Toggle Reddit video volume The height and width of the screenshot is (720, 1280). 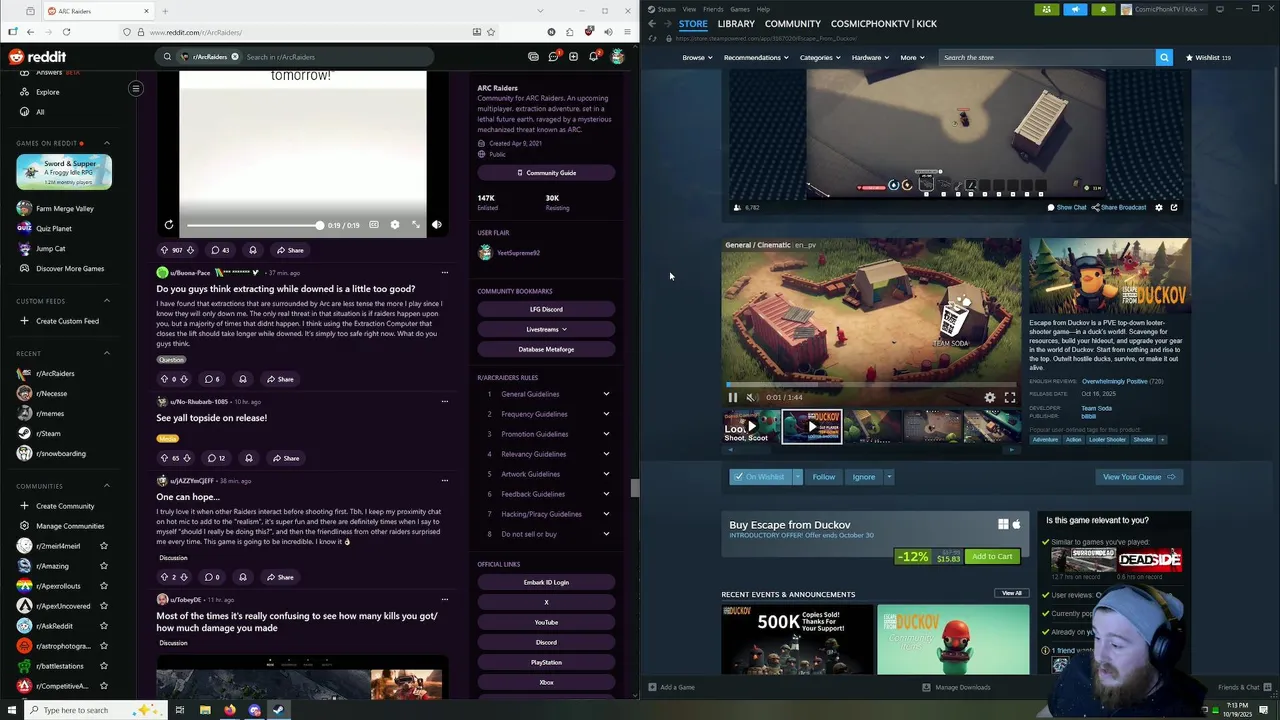pyautogui.click(x=437, y=225)
